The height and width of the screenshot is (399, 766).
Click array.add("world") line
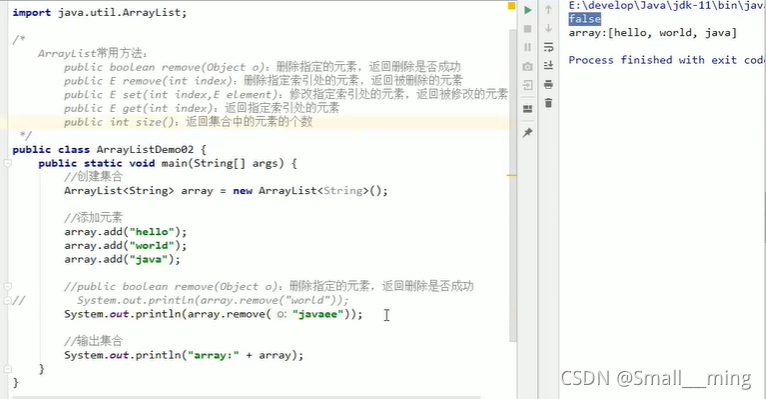coord(126,245)
